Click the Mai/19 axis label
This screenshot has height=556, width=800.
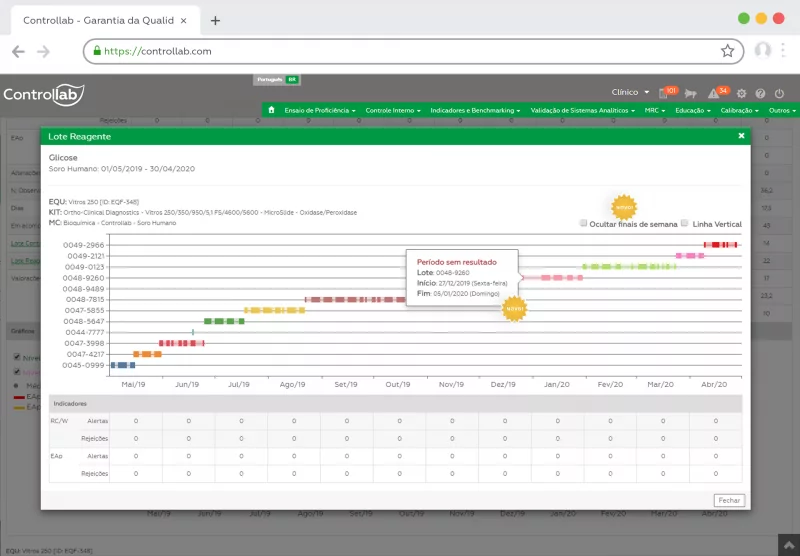tap(133, 384)
